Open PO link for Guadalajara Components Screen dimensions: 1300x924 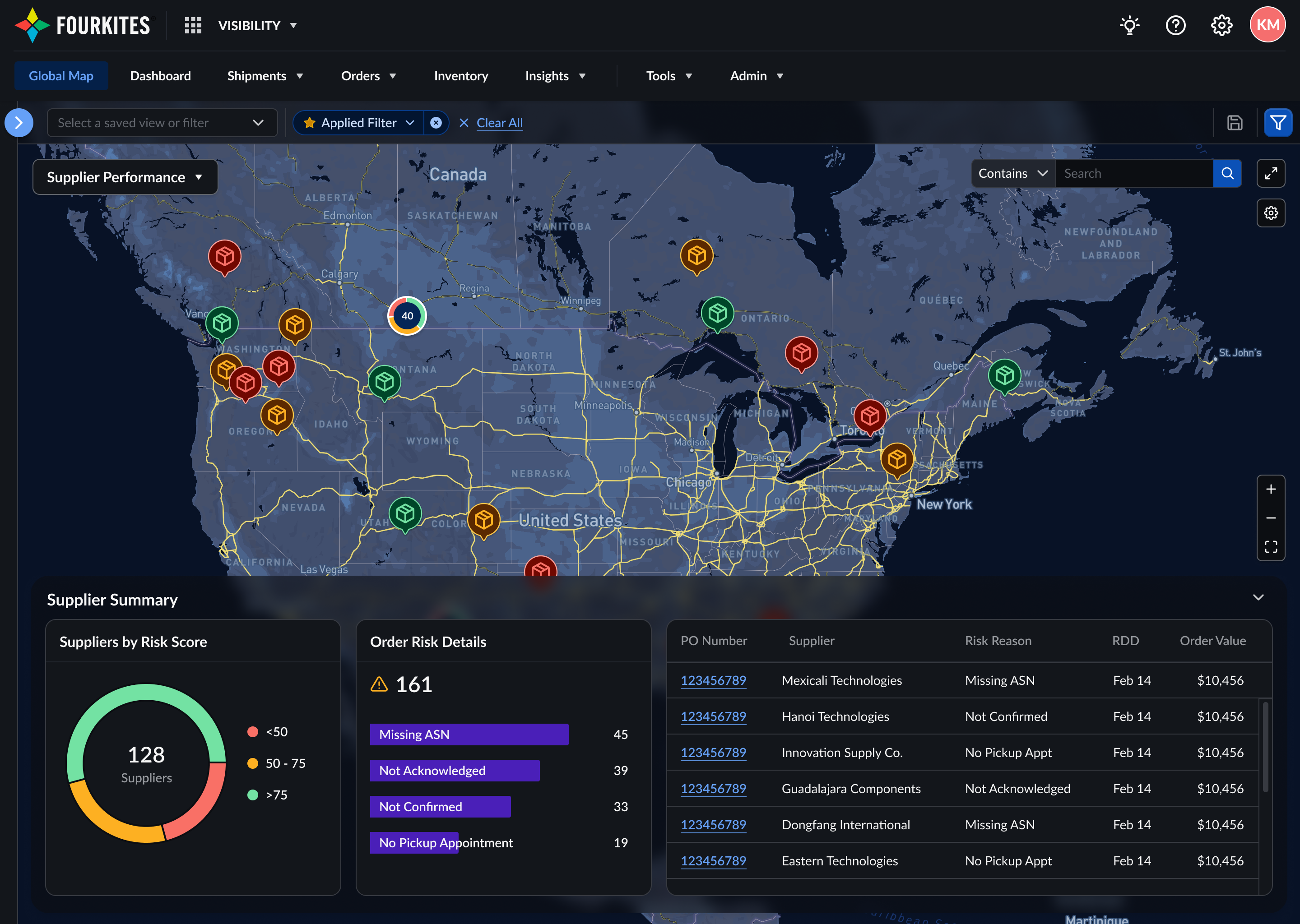pos(713,789)
